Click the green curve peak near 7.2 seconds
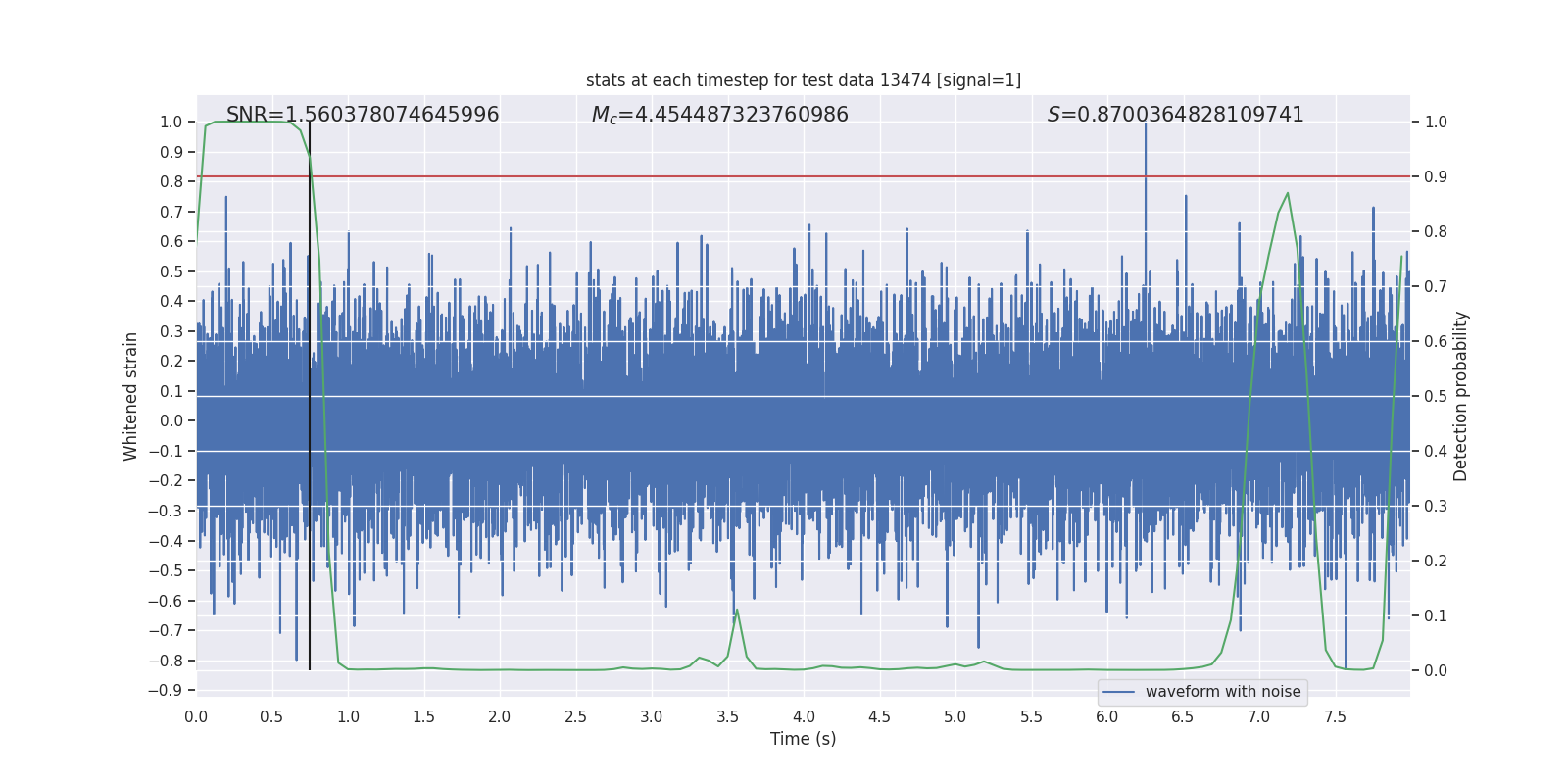Image resolution: width=1568 pixels, height=784 pixels. pos(1287,193)
